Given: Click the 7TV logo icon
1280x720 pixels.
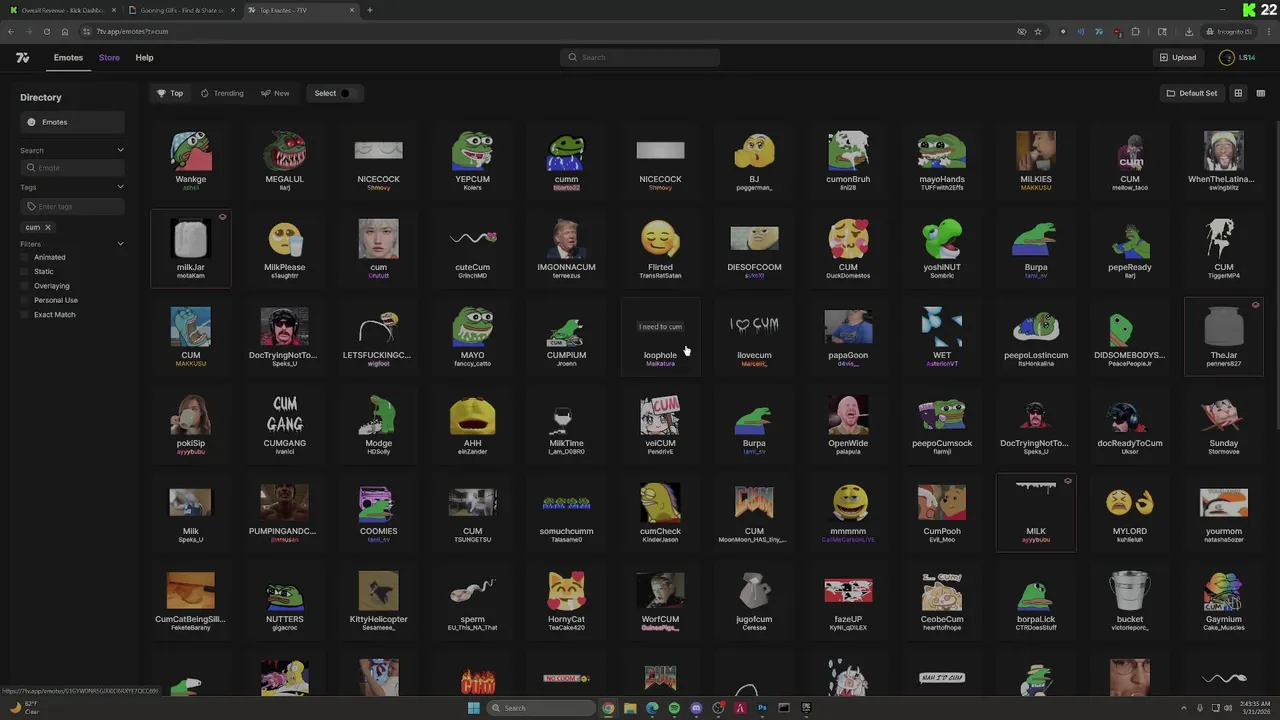Looking at the screenshot, I should (22, 57).
